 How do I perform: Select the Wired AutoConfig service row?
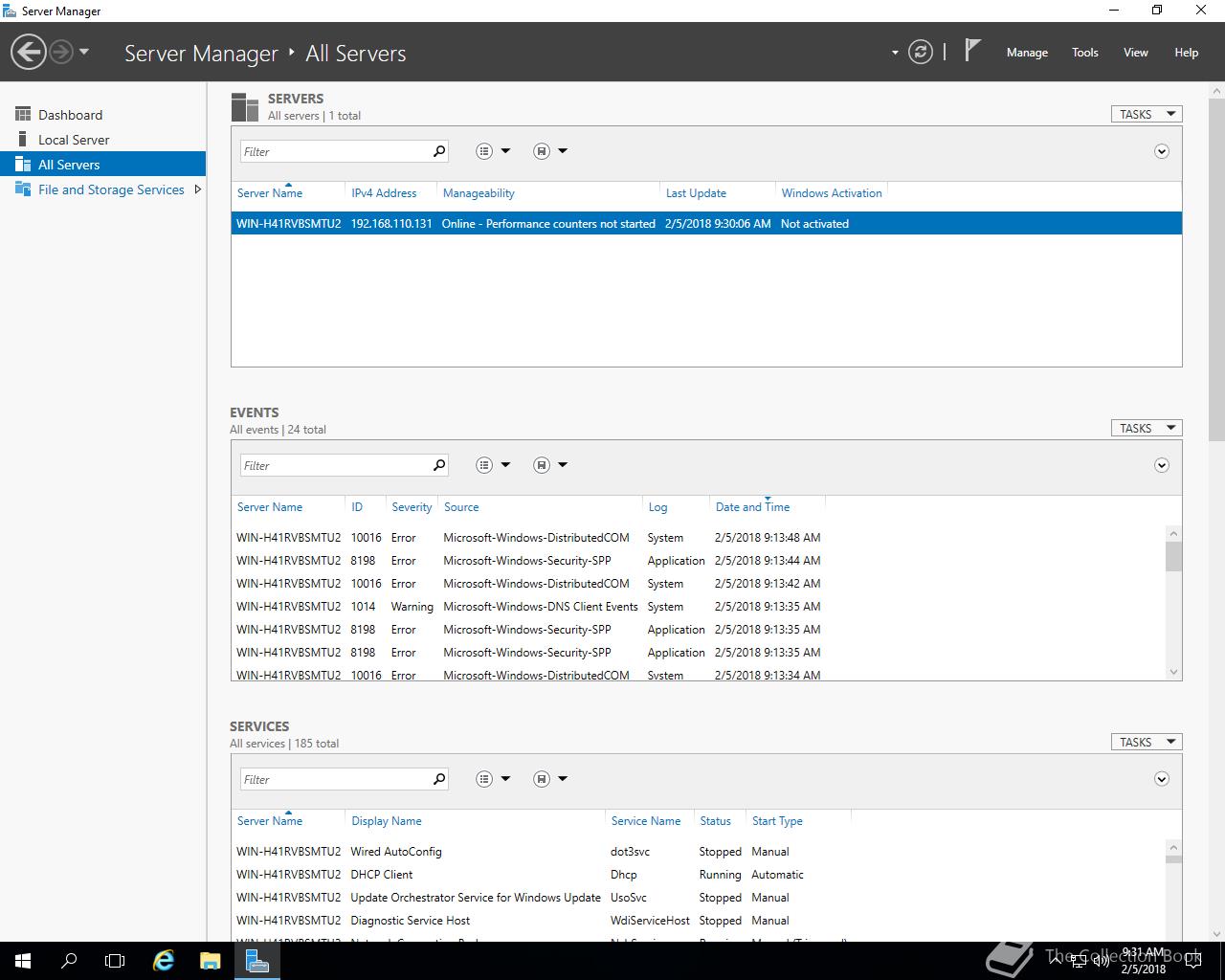698,852
